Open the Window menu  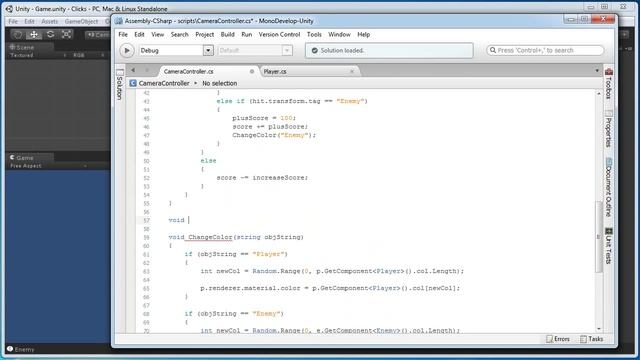(339, 34)
